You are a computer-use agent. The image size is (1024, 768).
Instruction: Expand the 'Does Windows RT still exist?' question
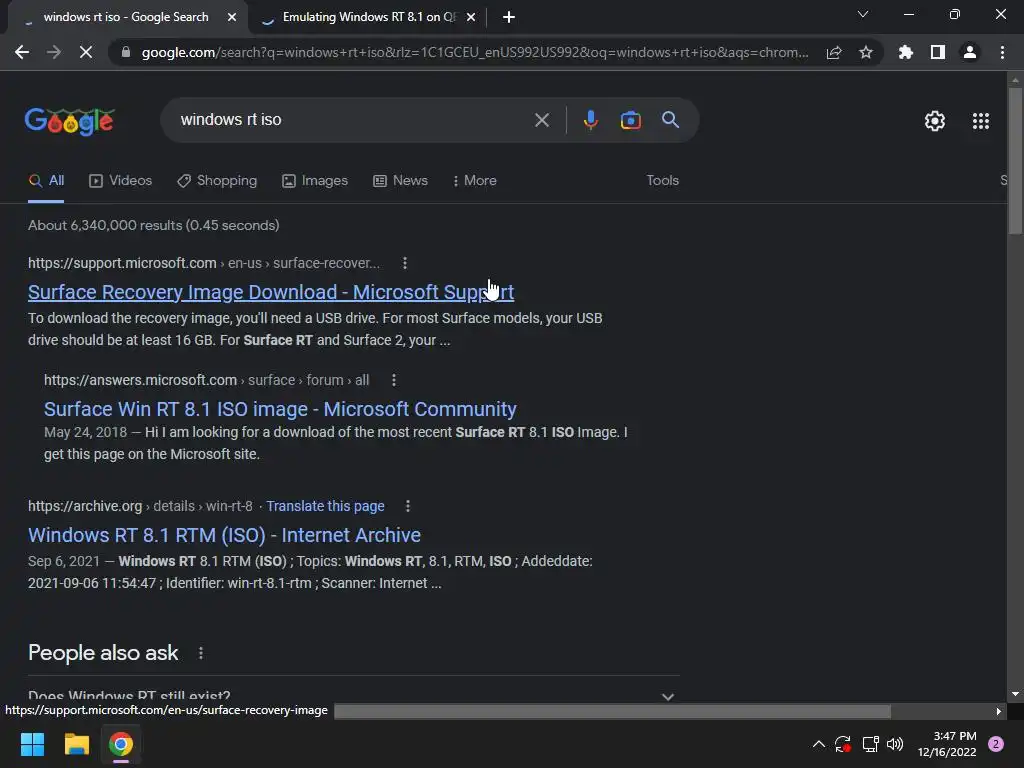[x=353, y=696]
